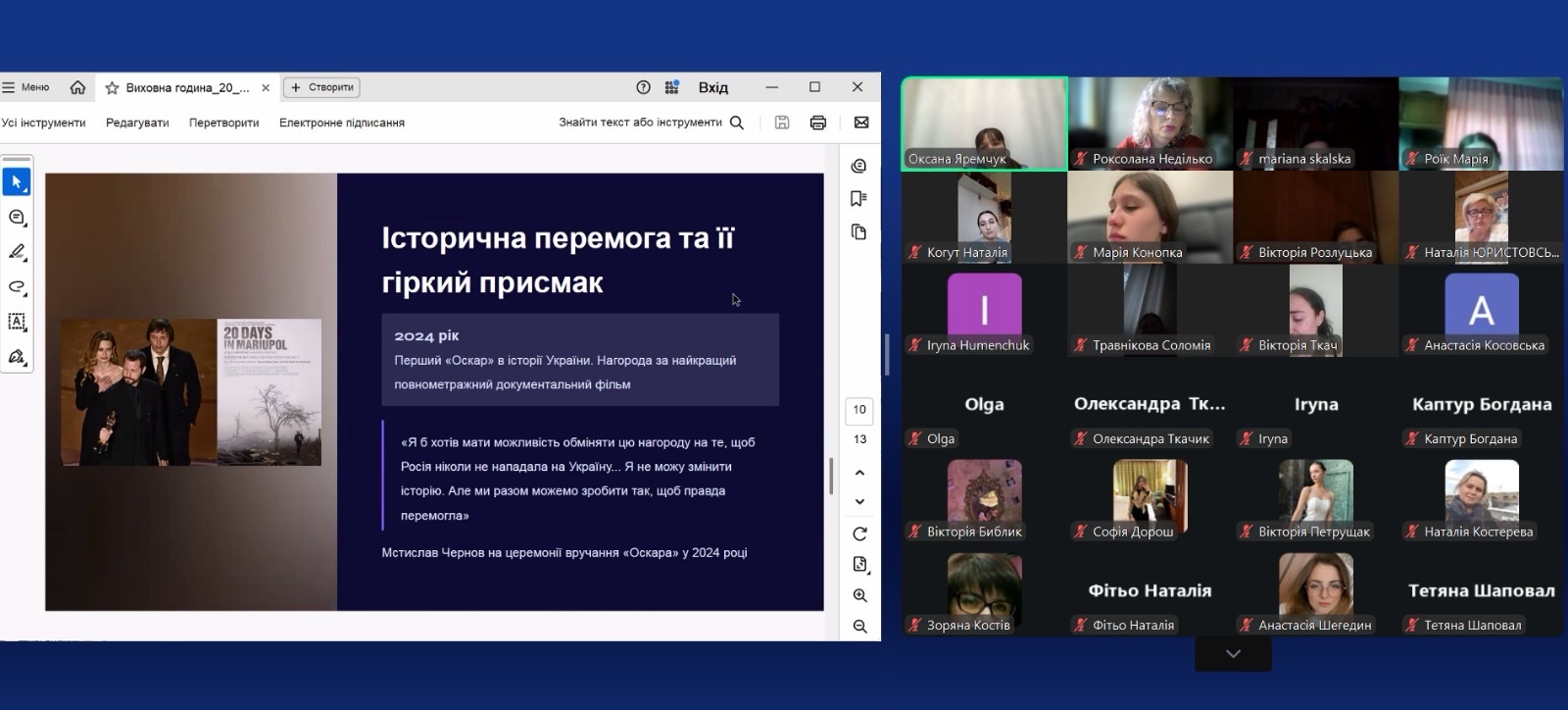1568x710 pixels.
Task: Toggle the star on the document tab
Action: (112, 88)
